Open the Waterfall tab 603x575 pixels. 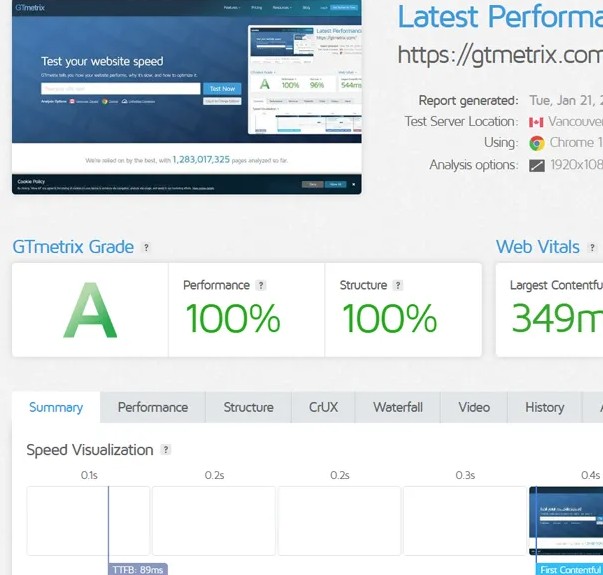(398, 407)
